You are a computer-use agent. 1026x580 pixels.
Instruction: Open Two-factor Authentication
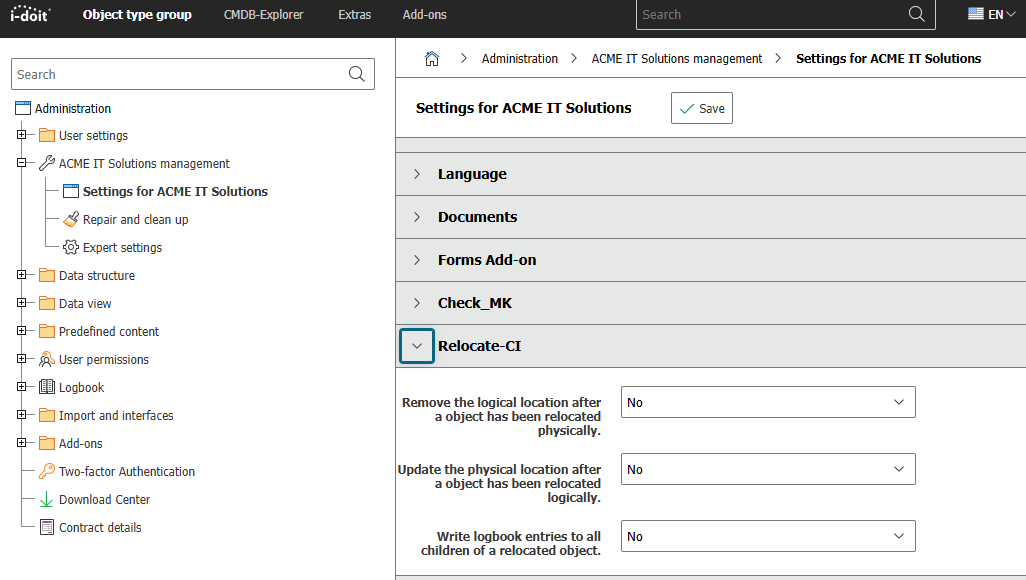[x=127, y=471]
